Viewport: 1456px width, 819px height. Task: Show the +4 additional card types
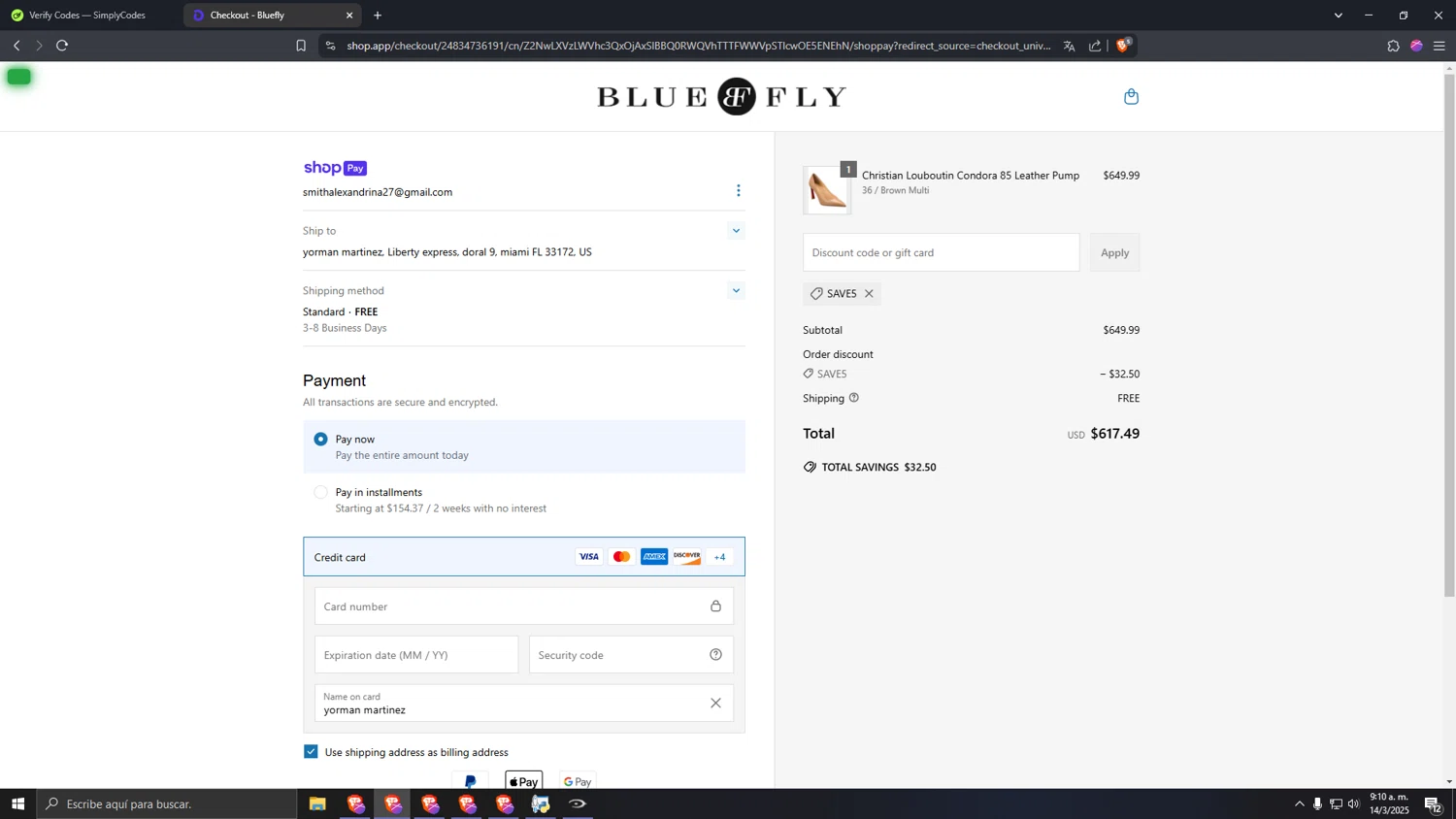(719, 557)
